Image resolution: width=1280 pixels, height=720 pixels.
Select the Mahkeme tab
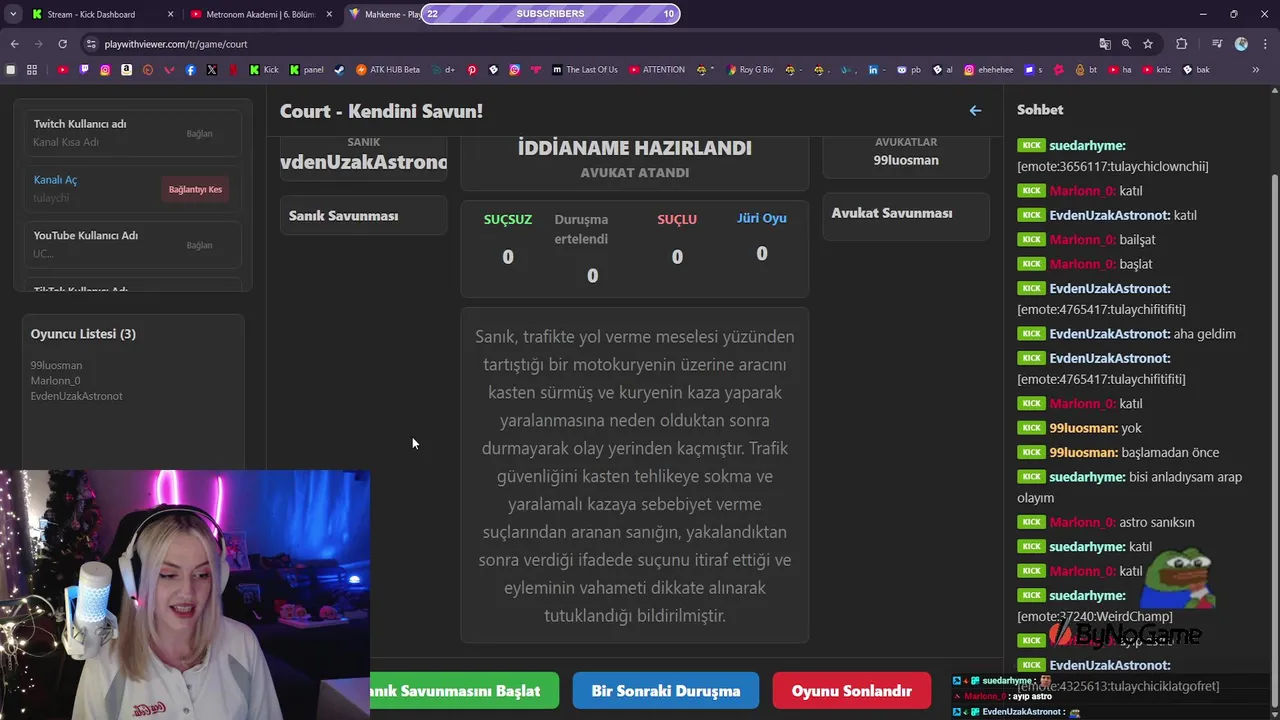click(385, 14)
